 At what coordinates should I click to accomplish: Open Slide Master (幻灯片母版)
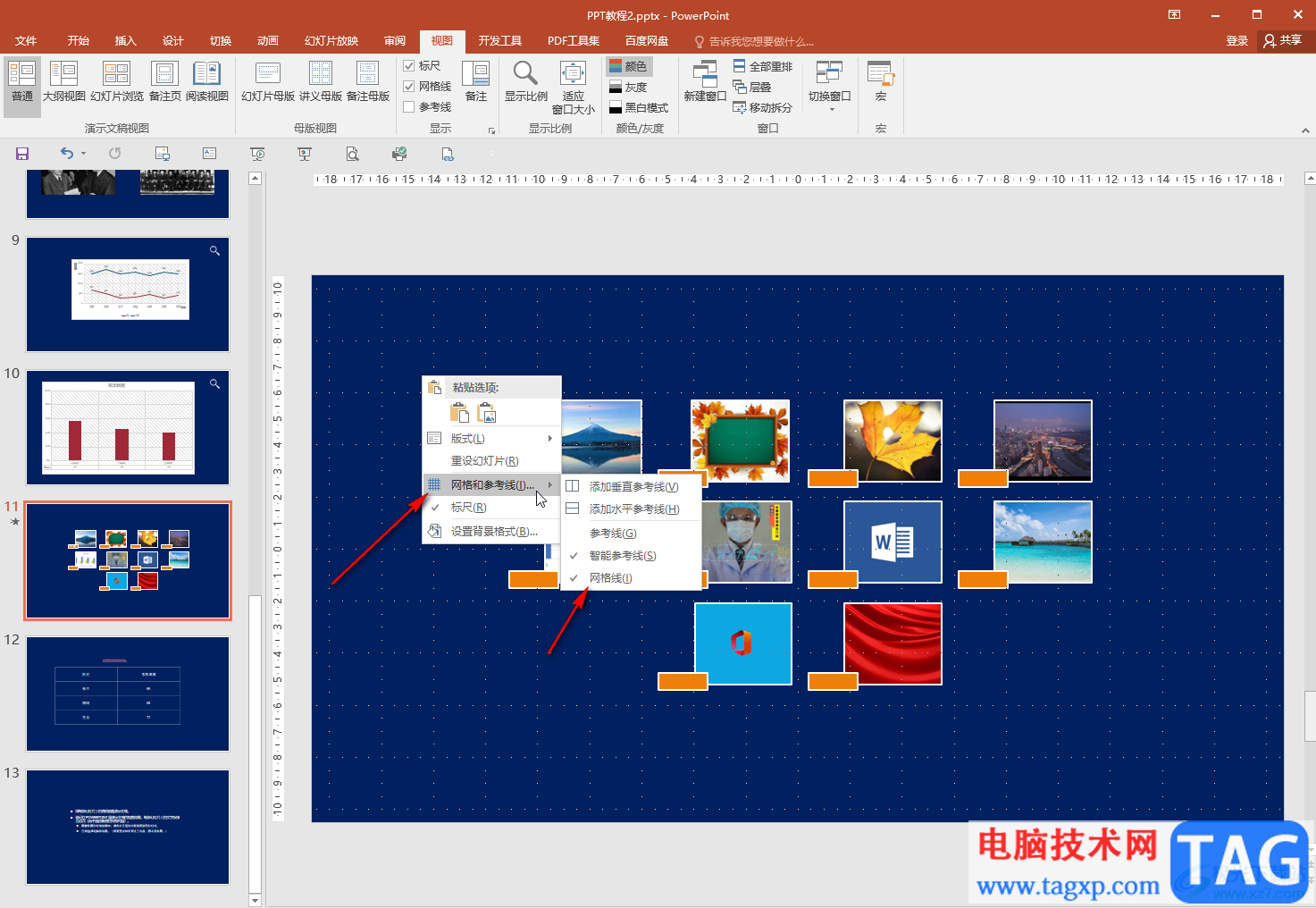coord(268,82)
